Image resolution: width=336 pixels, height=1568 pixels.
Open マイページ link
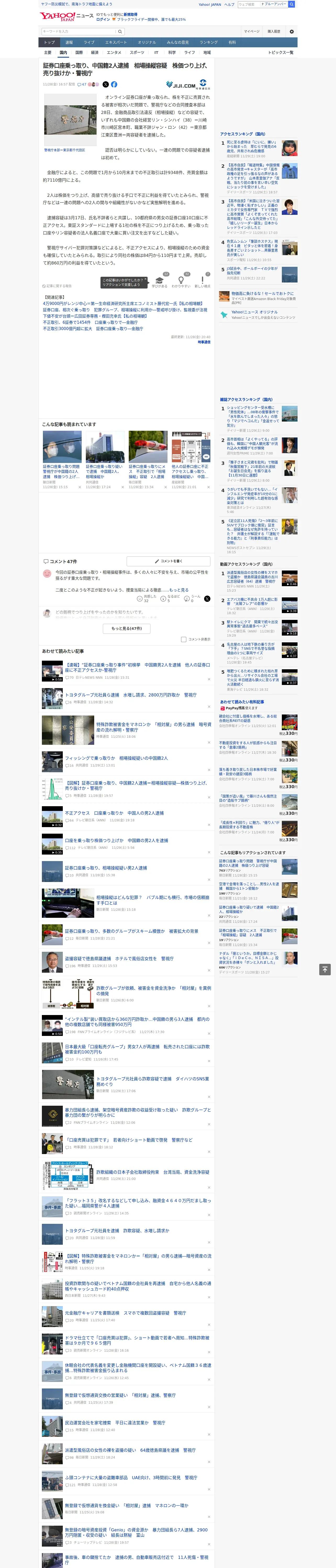pyautogui.click(x=252, y=32)
